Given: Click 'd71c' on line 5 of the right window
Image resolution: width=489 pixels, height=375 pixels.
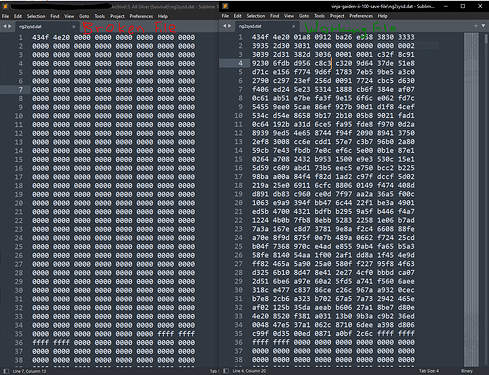Looking at the screenshot, I should click(x=260, y=72).
